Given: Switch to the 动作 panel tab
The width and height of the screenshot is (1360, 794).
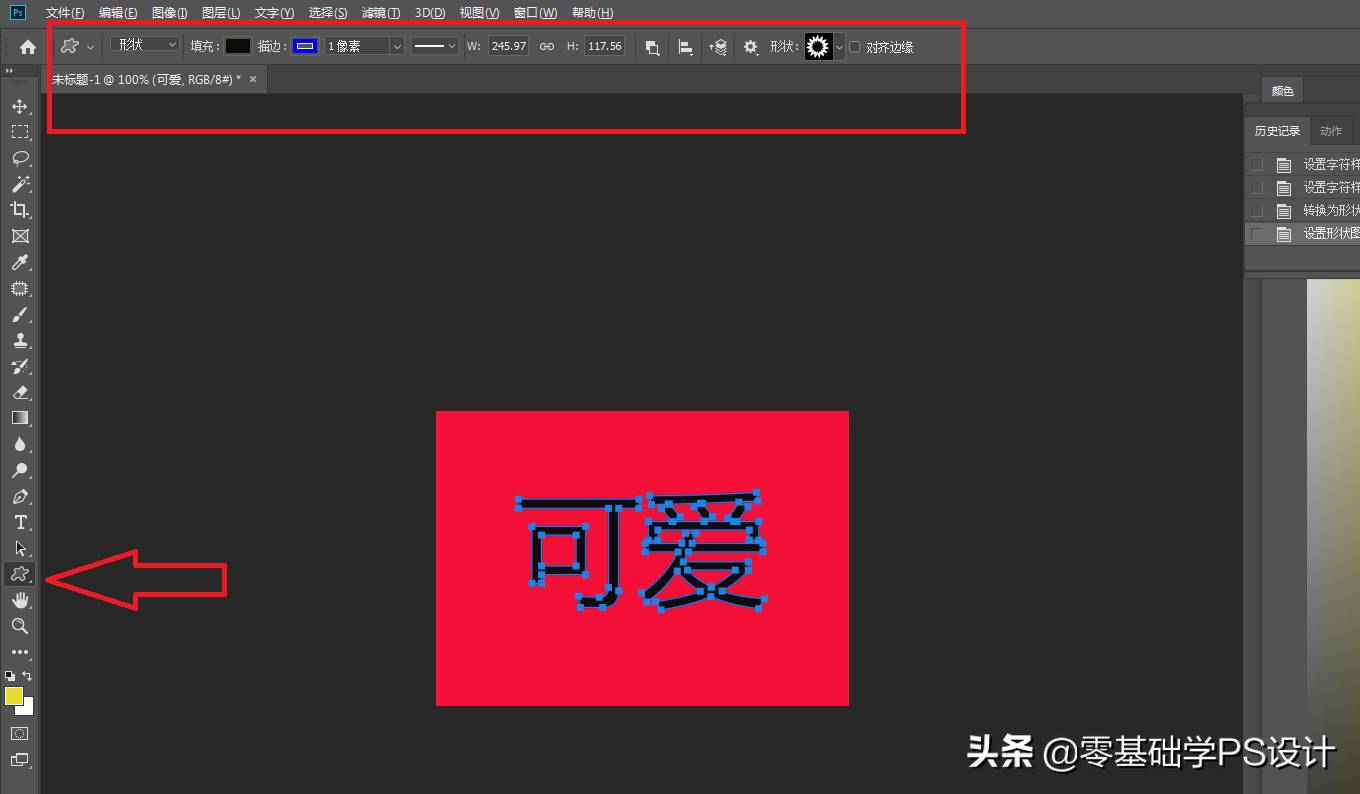Looking at the screenshot, I should point(1330,130).
